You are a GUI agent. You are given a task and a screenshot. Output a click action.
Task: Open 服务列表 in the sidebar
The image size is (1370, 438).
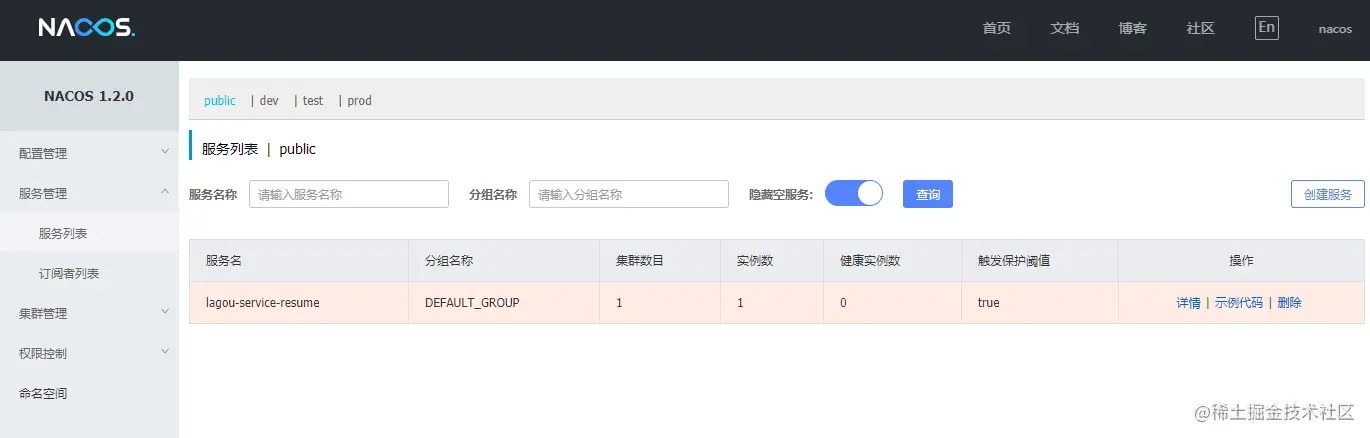pos(63,233)
